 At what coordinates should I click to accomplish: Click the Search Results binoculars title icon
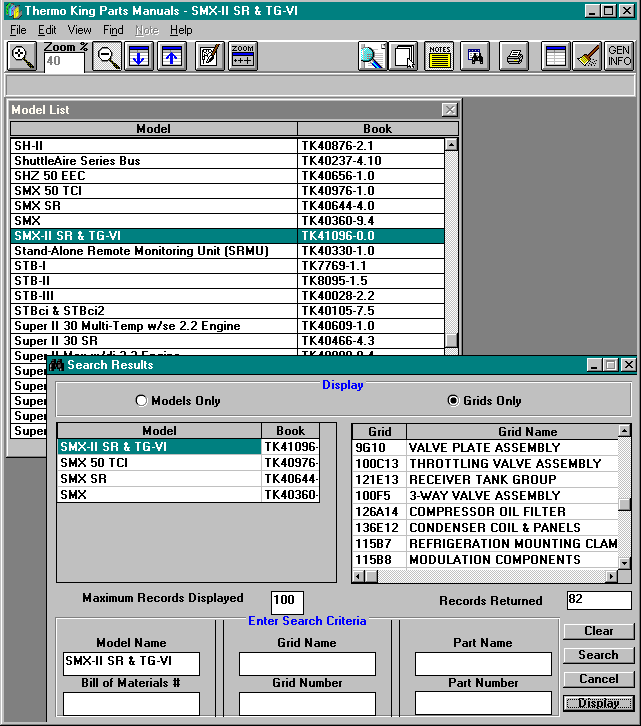click(57, 365)
